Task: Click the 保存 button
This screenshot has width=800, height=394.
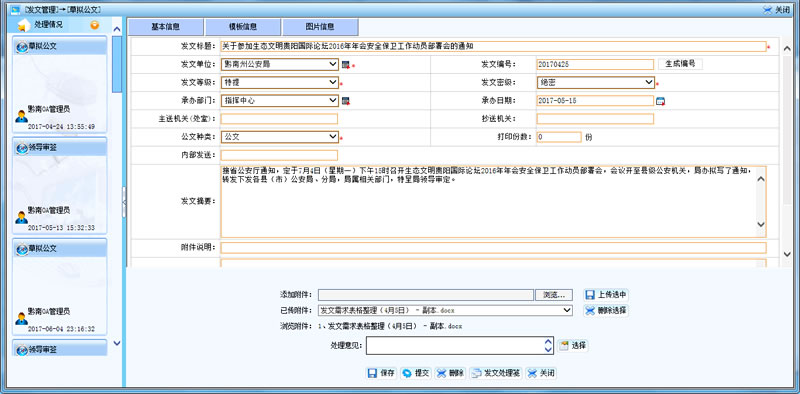Action: 382,373
